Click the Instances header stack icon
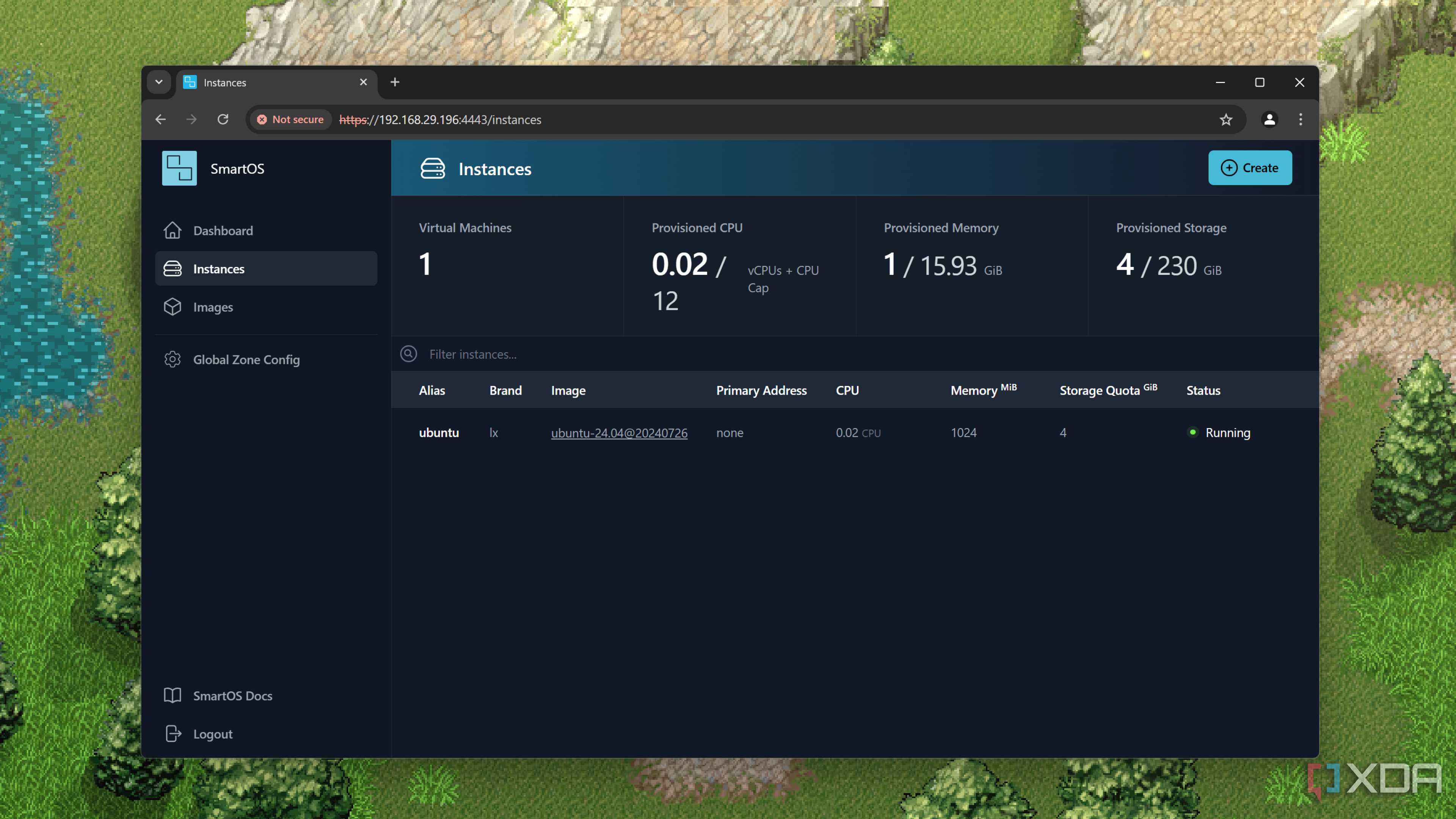This screenshot has width=1456, height=819. click(433, 168)
